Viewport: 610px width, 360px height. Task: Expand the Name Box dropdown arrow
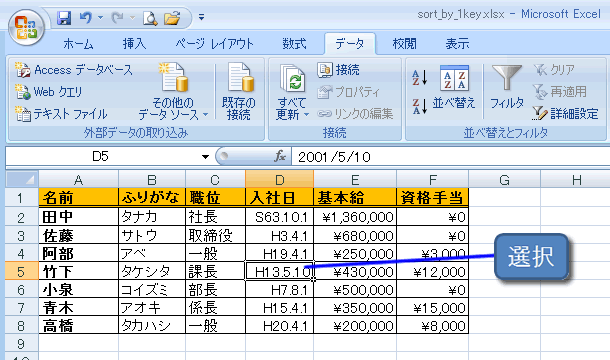(205, 157)
